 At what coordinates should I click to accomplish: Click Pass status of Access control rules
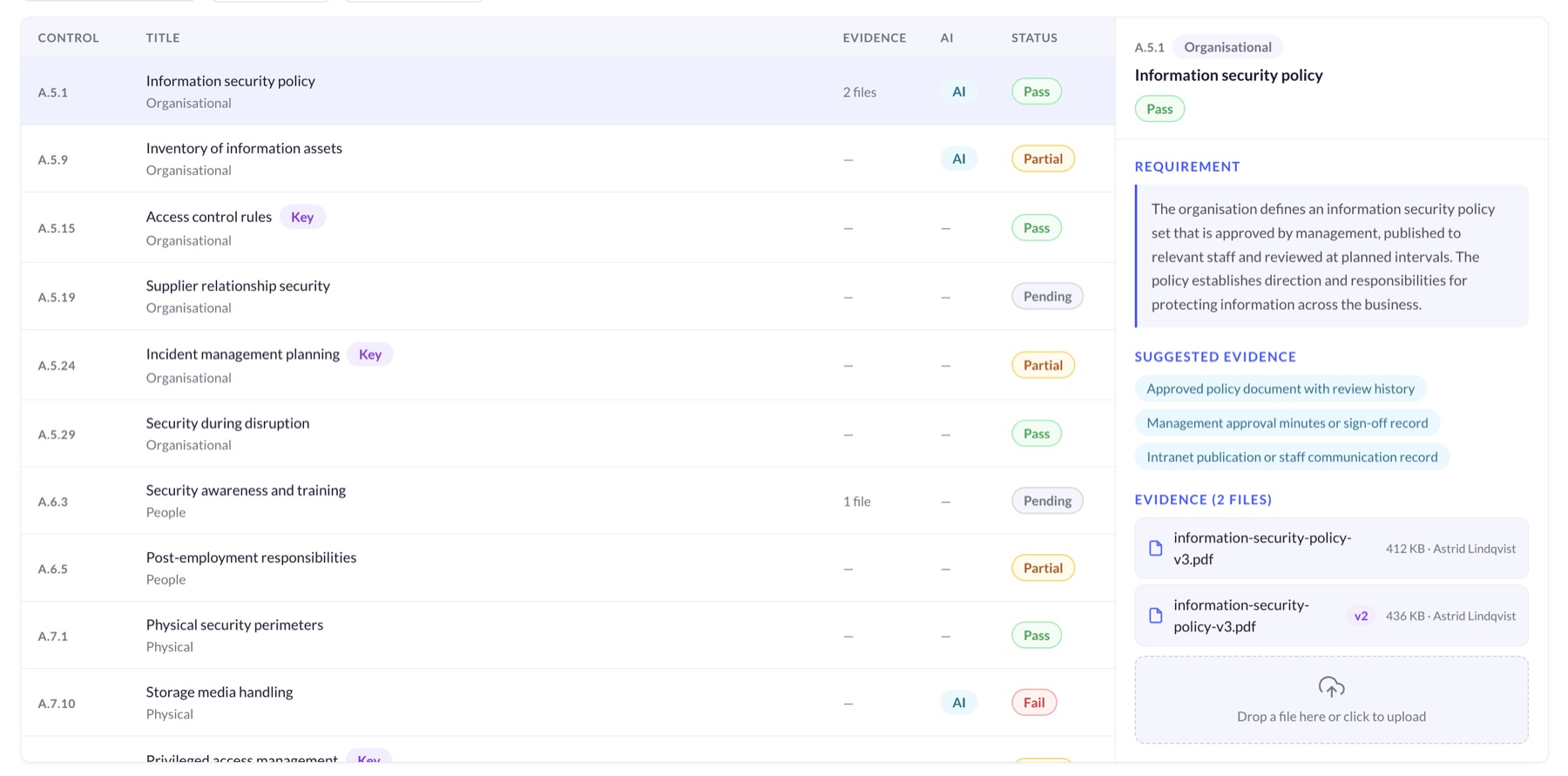[1037, 227]
